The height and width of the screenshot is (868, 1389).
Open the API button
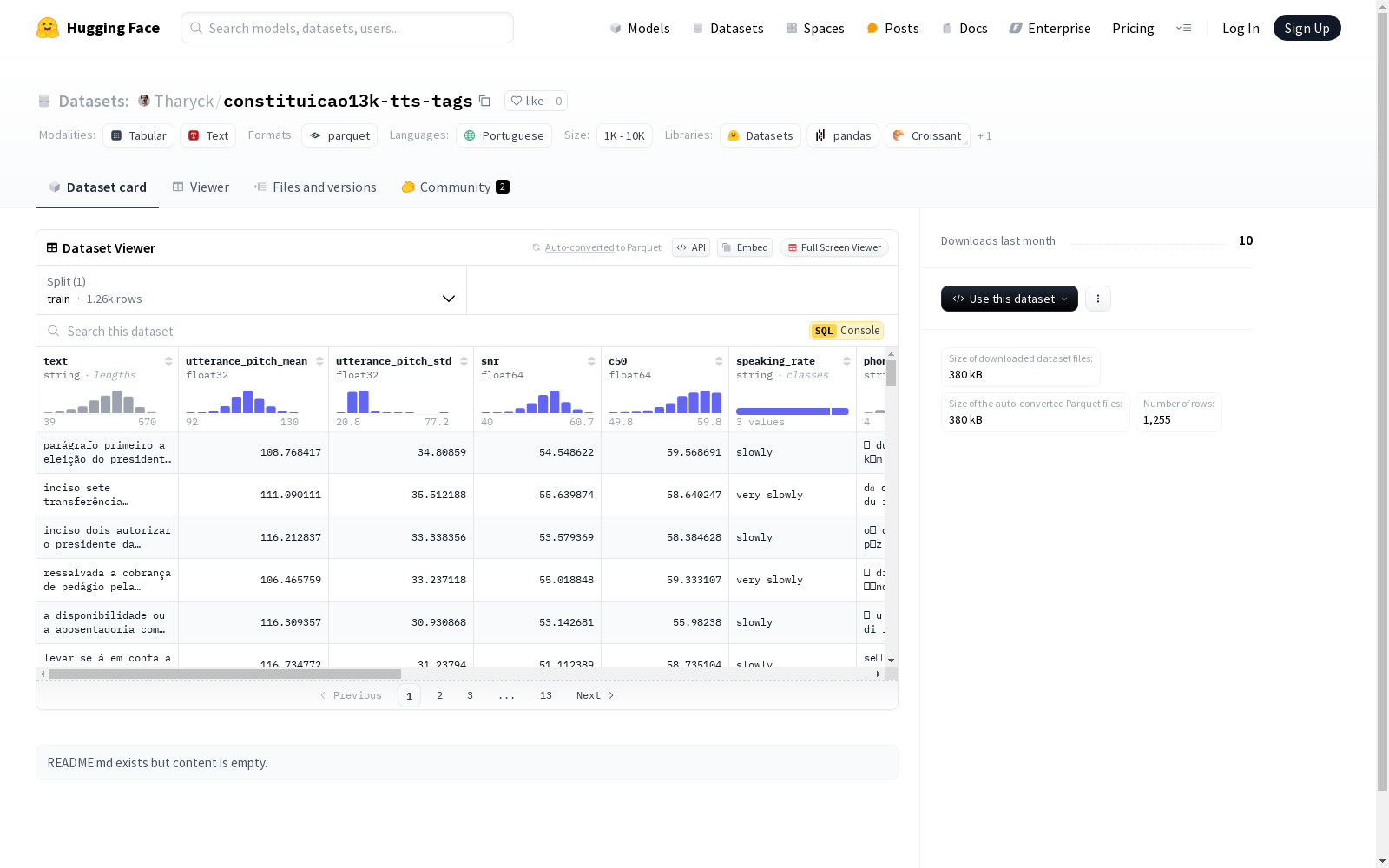(x=691, y=247)
